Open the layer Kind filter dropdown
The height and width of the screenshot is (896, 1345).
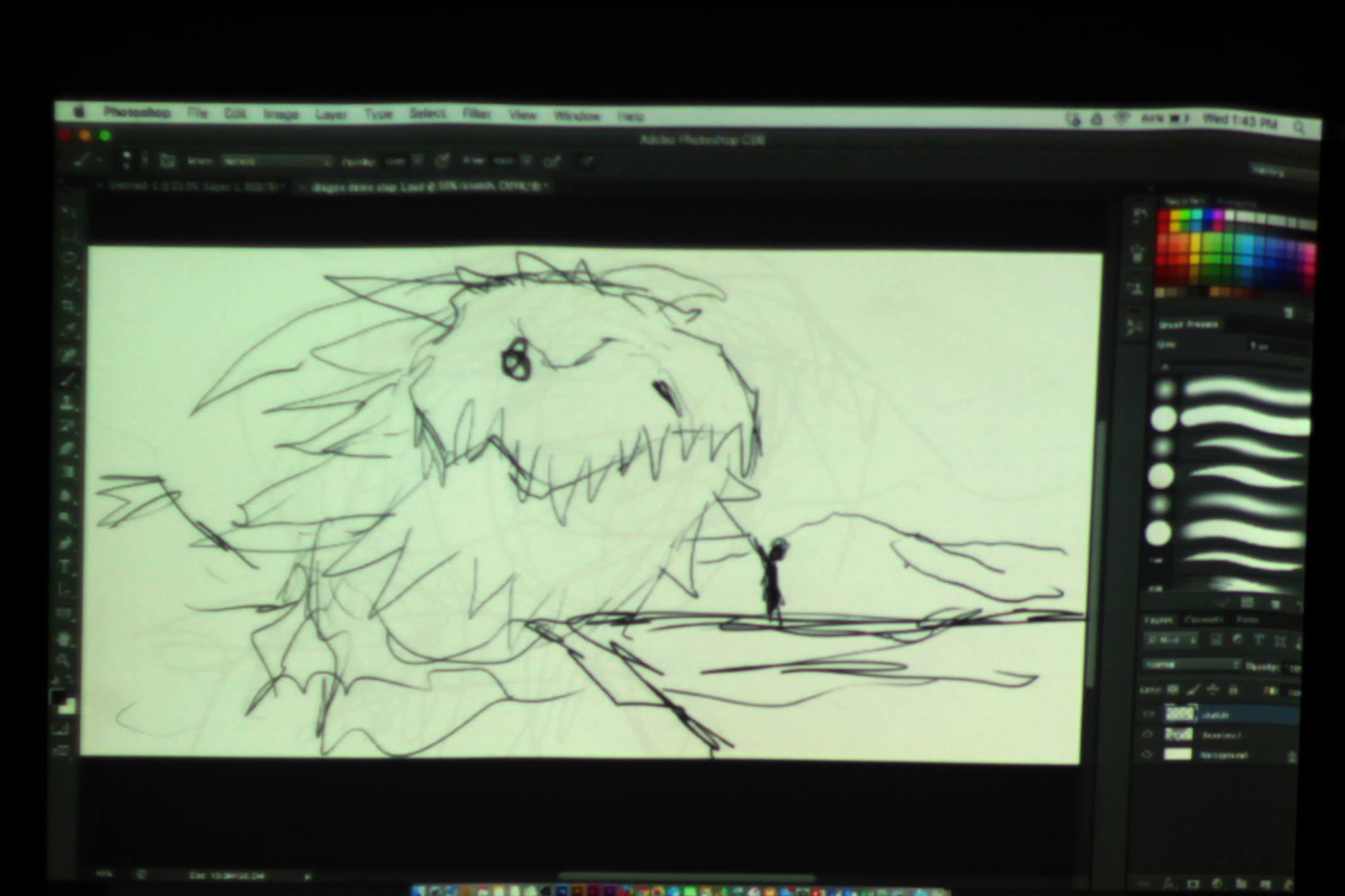[x=1171, y=639]
